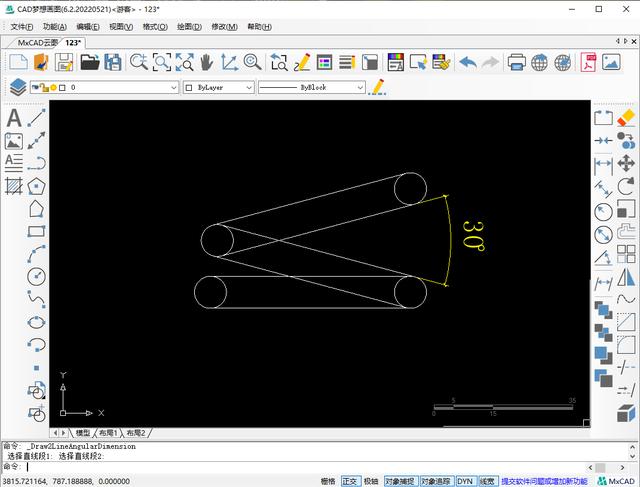Select the Text tool (A)
Viewport: 640px width, 487px height.
tap(14, 118)
